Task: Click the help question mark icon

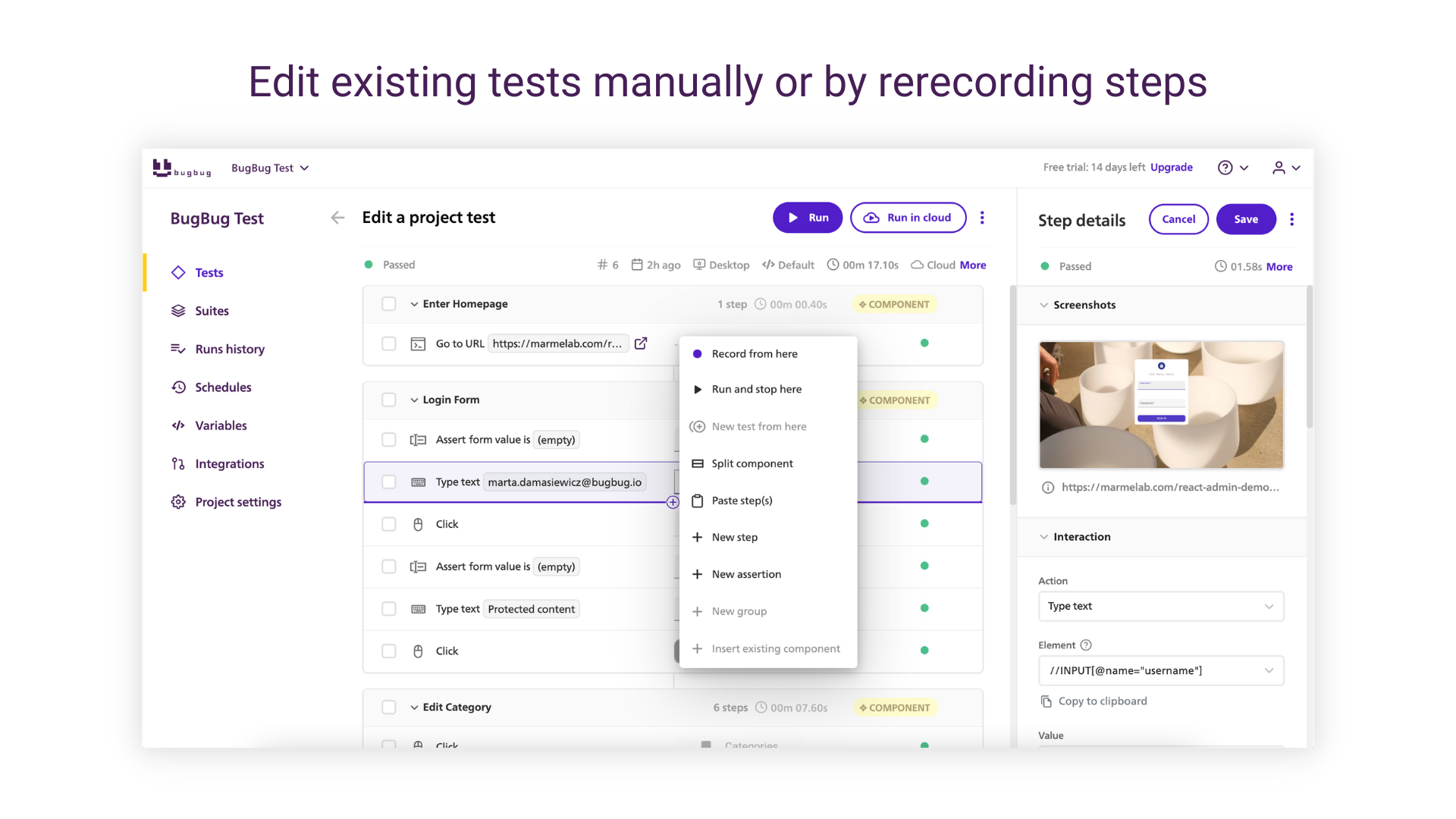Action: 1225,168
